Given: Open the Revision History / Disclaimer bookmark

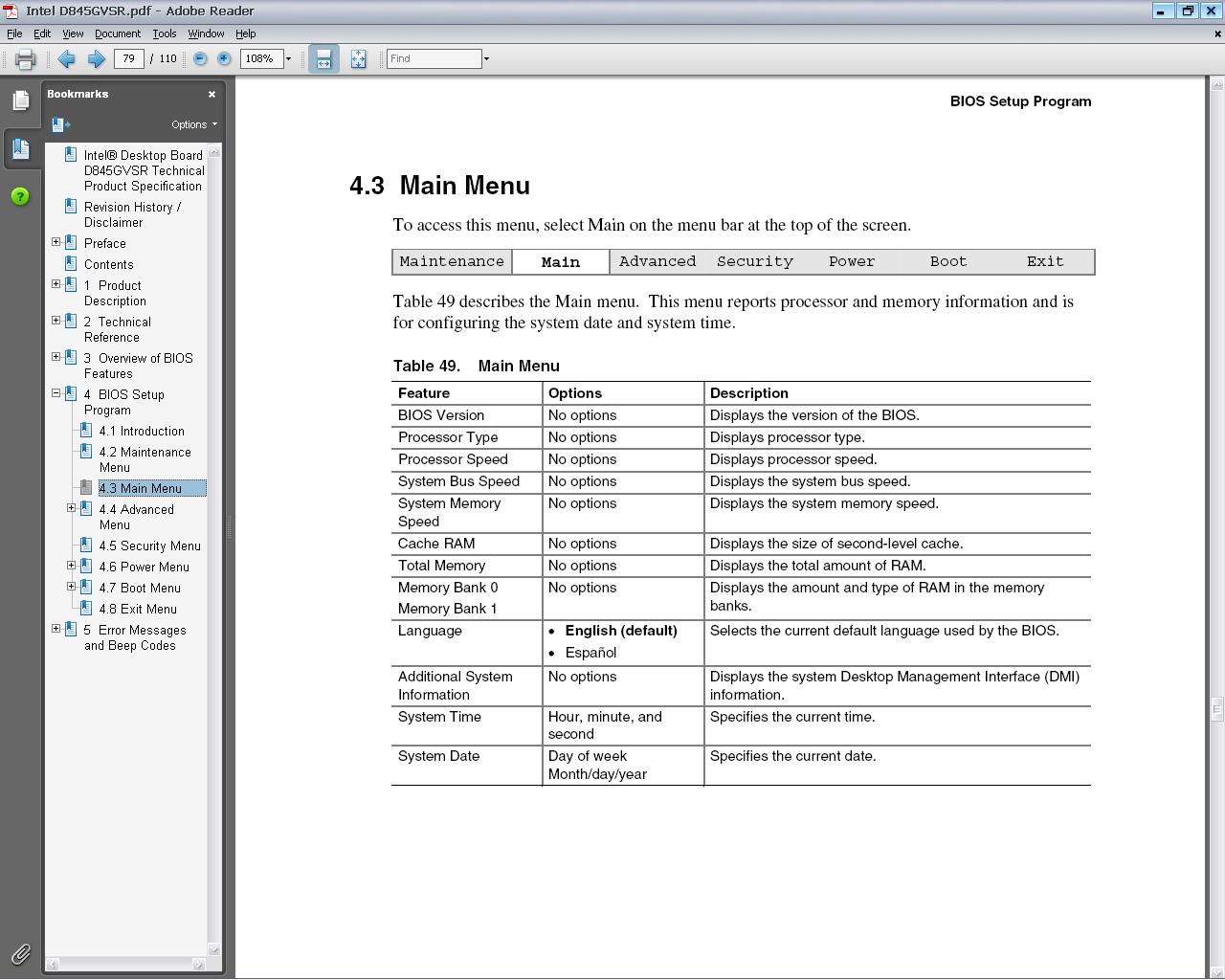Looking at the screenshot, I should point(132,214).
